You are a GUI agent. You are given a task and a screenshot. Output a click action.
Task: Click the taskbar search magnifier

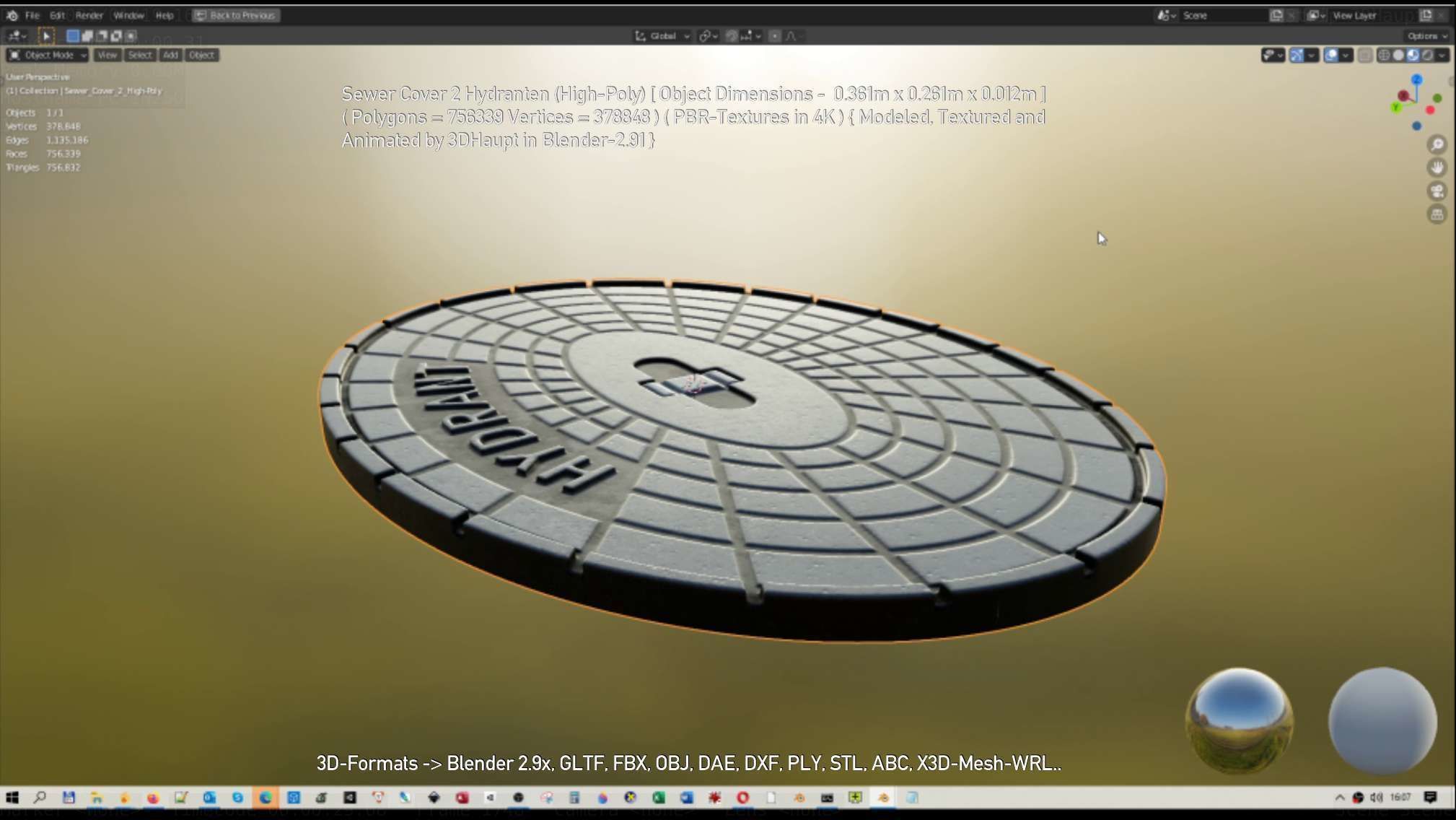click(40, 798)
